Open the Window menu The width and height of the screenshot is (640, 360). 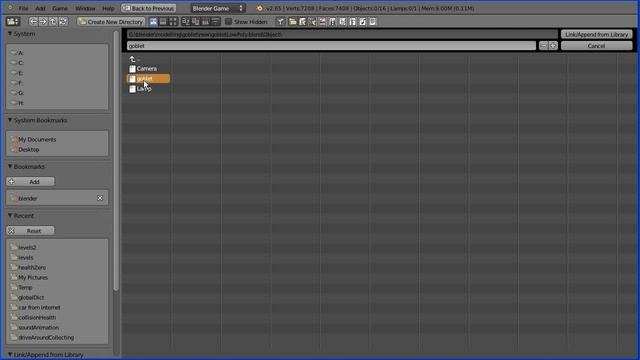85,8
